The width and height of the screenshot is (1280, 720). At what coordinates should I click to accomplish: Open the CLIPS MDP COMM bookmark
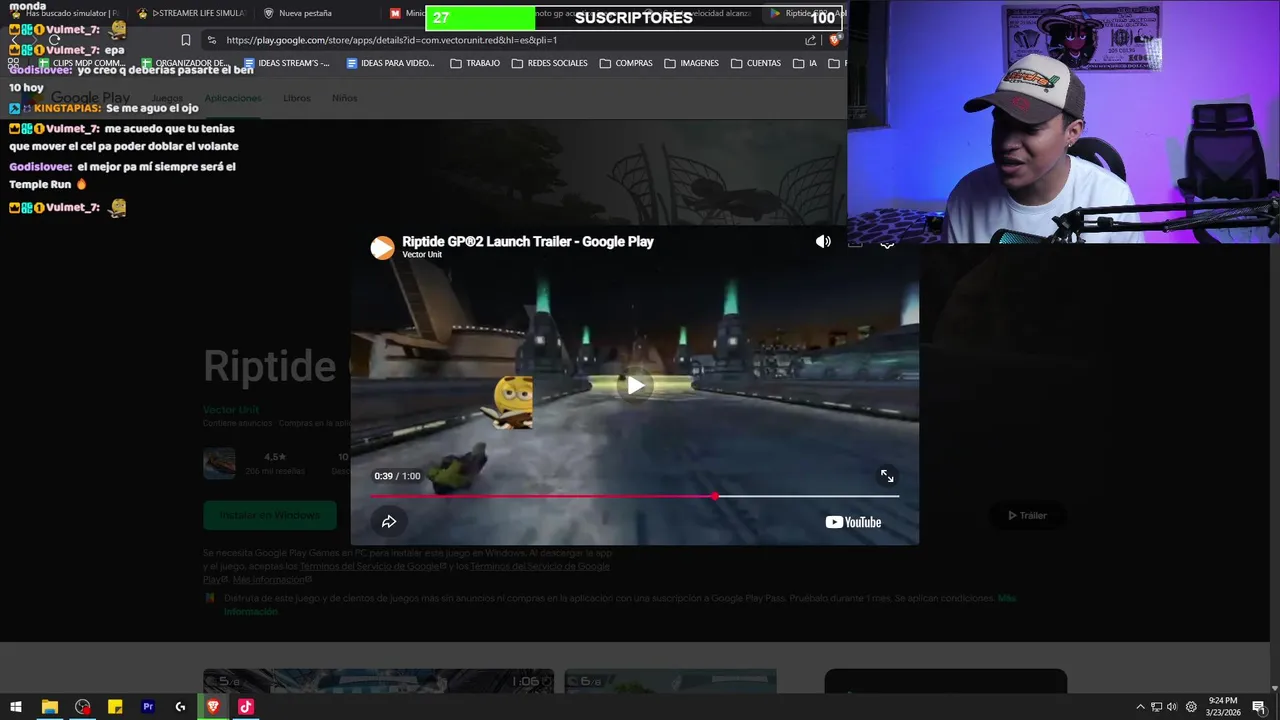click(x=82, y=63)
